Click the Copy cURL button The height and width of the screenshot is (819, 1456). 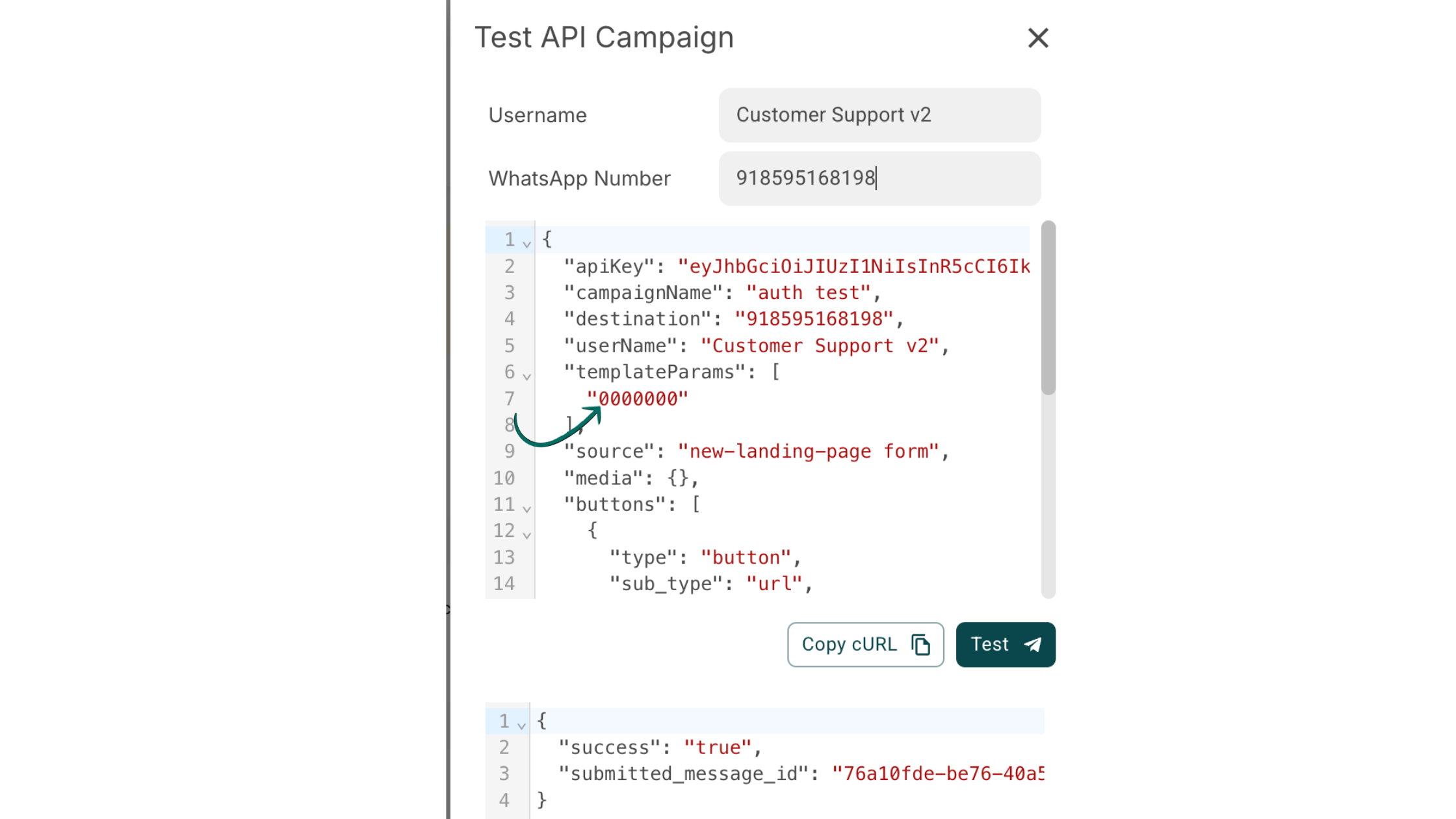[x=865, y=644]
